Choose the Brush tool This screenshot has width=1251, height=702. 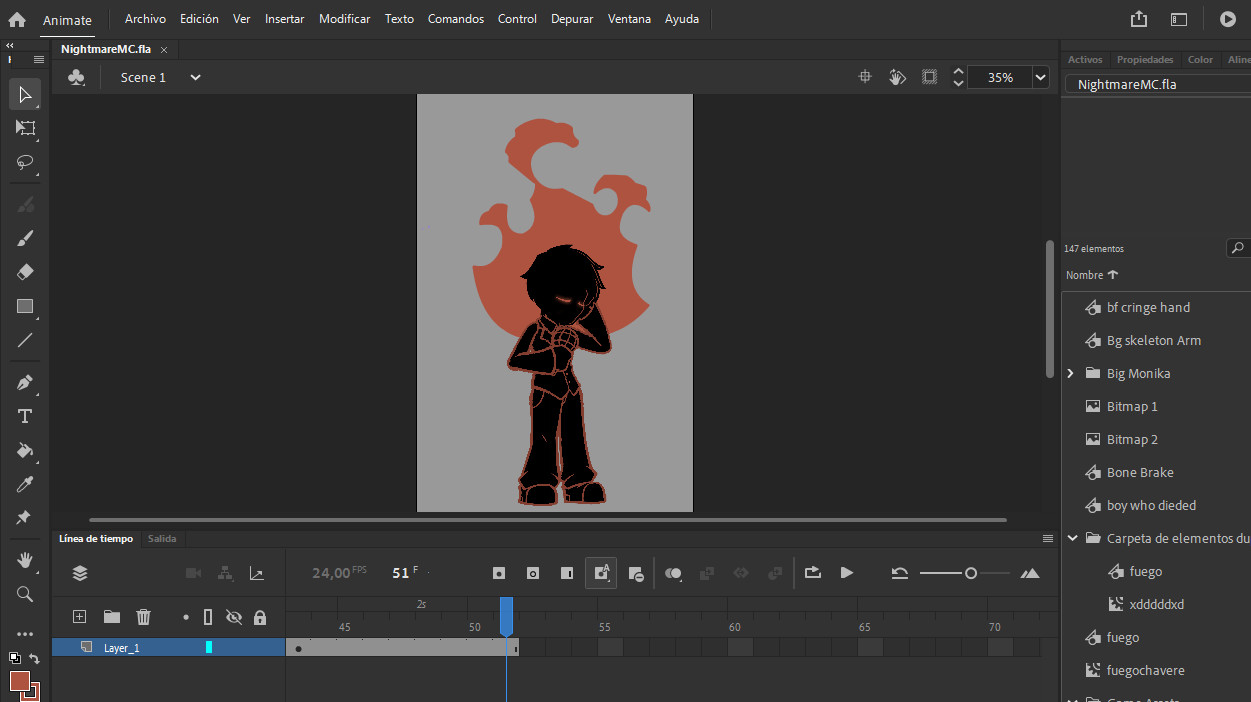pyautogui.click(x=24, y=238)
